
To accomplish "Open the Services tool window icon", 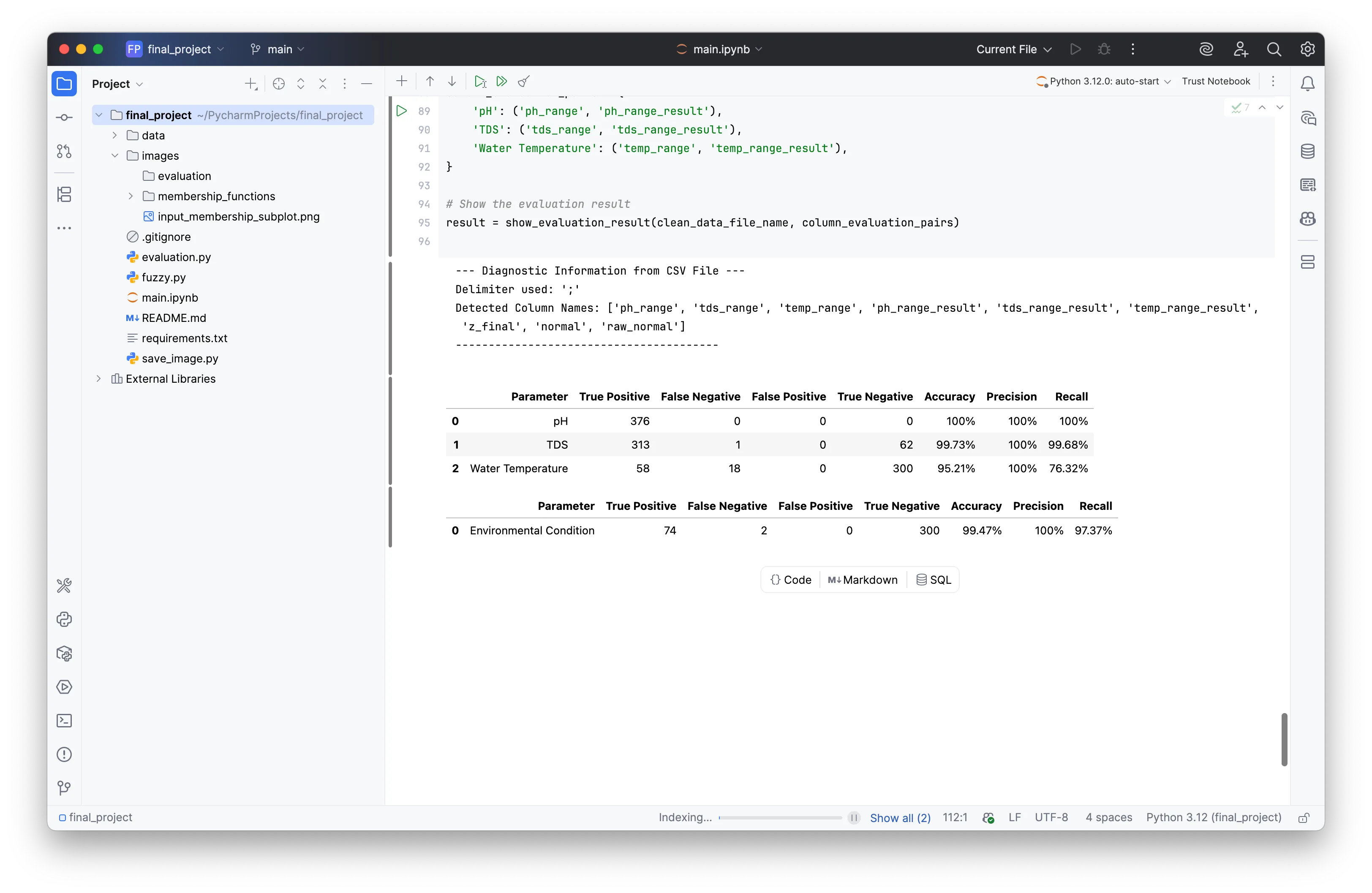I will pos(64,687).
